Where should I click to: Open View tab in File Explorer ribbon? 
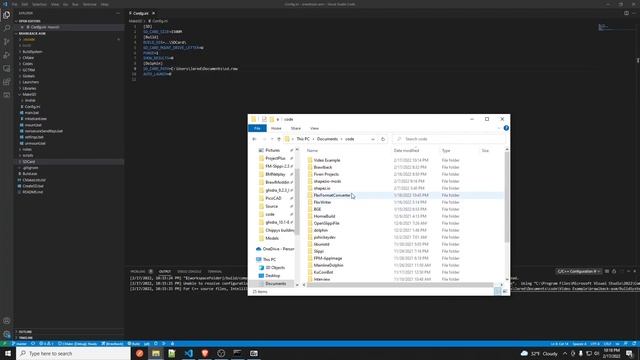(314, 128)
